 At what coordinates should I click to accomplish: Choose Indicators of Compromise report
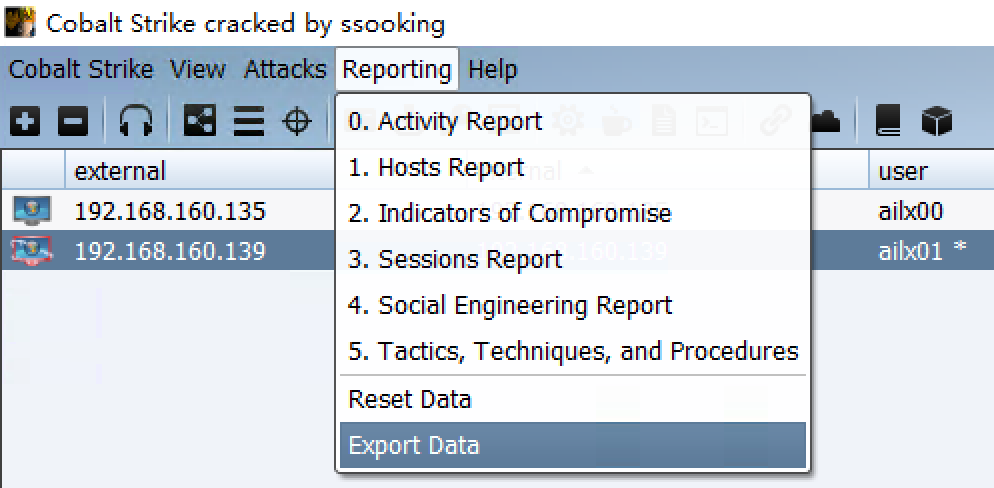pos(510,213)
